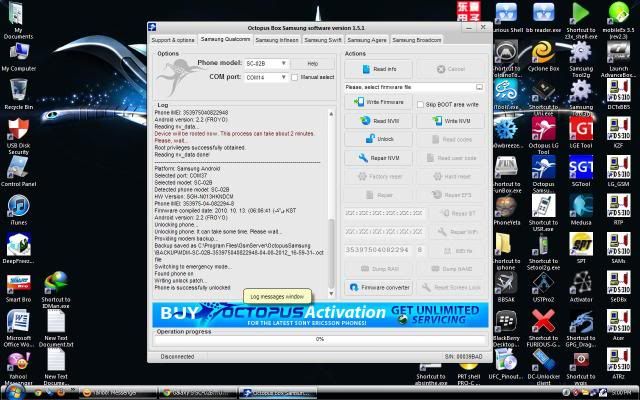Open bb reader.exe desktop icon
The width and height of the screenshot is (640, 400).
pyautogui.click(x=543, y=18)
